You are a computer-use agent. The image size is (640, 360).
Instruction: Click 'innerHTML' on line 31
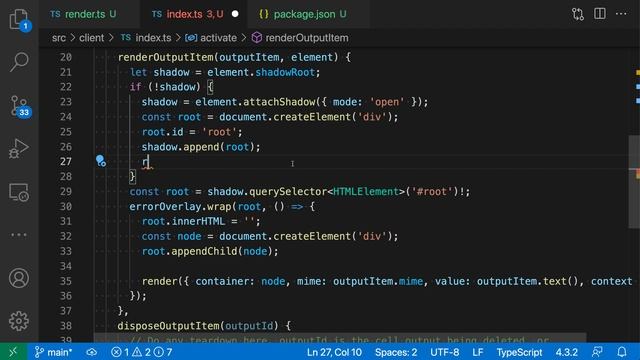[x=198, y=221]
